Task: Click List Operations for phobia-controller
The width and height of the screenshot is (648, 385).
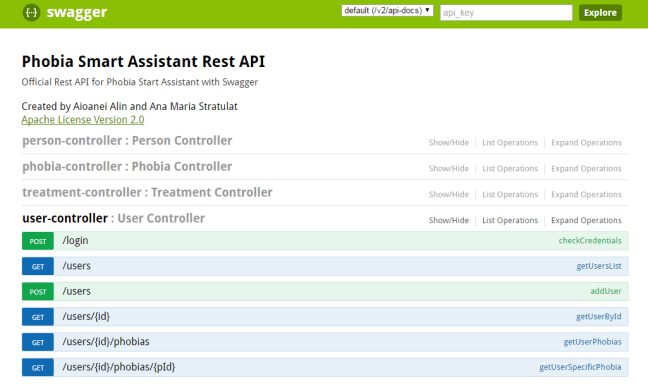Action: click(x=510, y=169)
